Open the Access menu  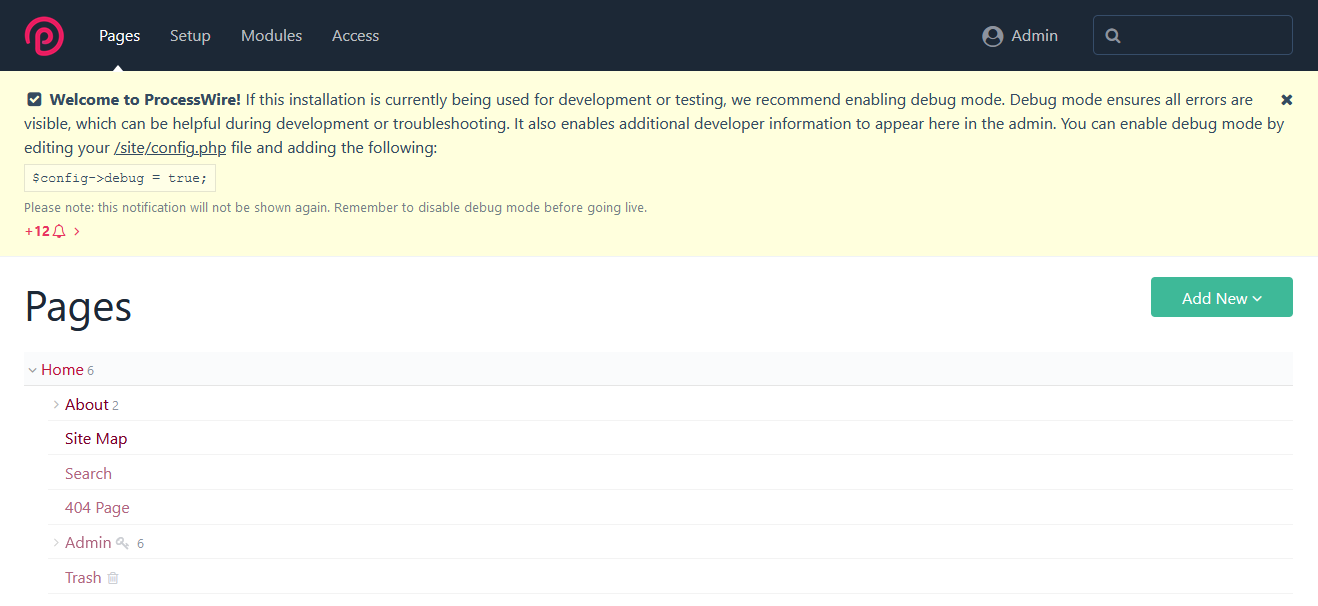355,36
